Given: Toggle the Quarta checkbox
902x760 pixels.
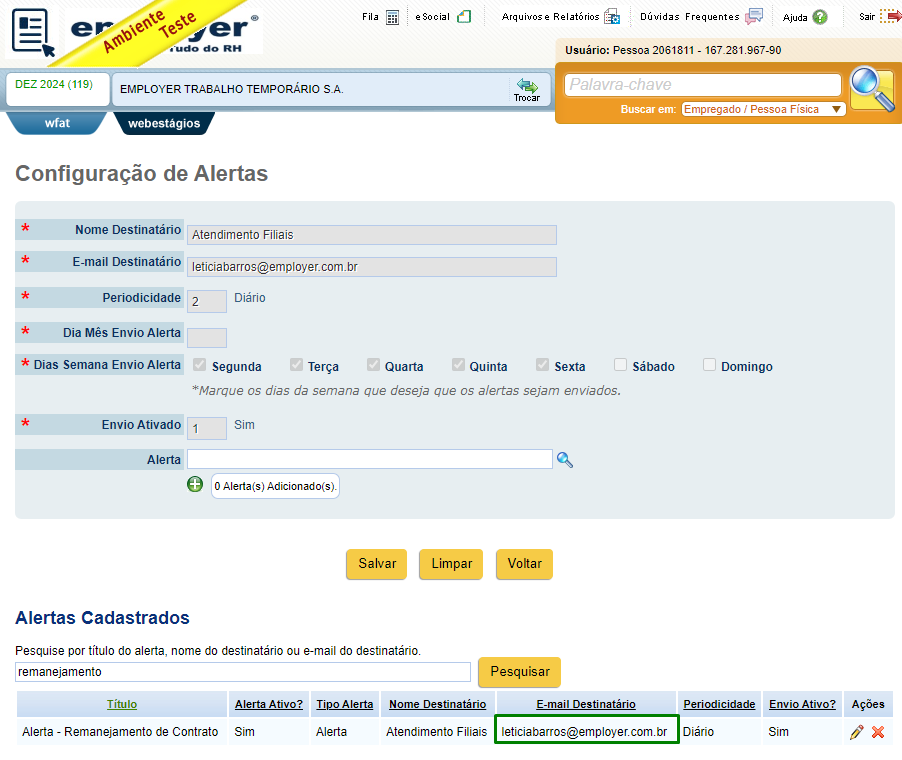Looking at the screenshot, I should pos(373,365).
